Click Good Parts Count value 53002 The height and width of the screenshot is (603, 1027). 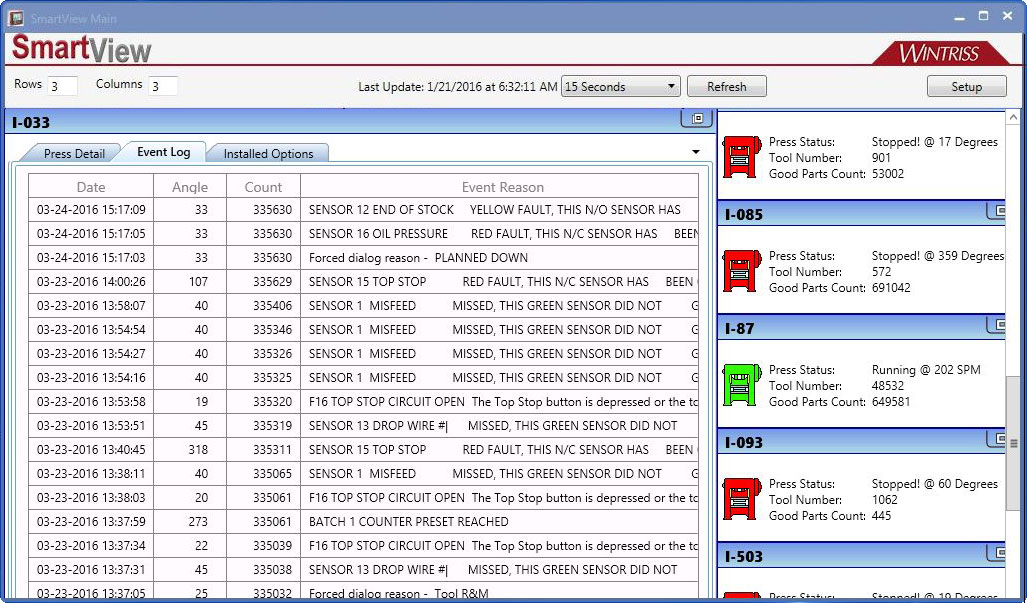point(887,174)
